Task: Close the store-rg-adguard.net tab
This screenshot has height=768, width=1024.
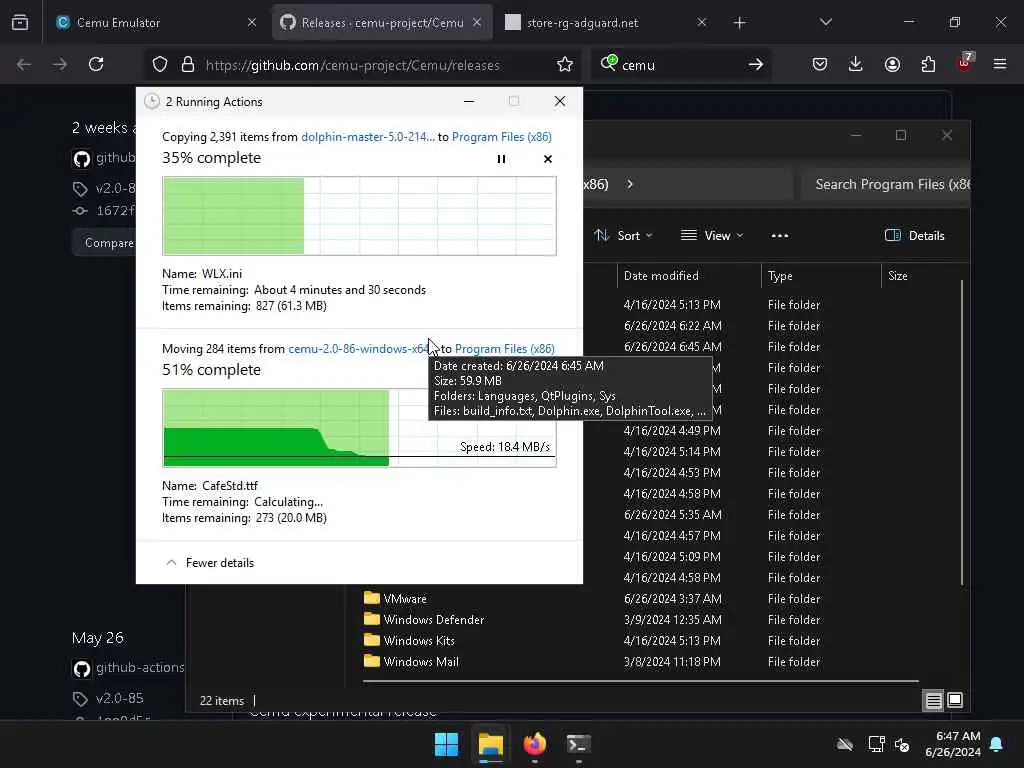Action: click(x=701, y=23)
